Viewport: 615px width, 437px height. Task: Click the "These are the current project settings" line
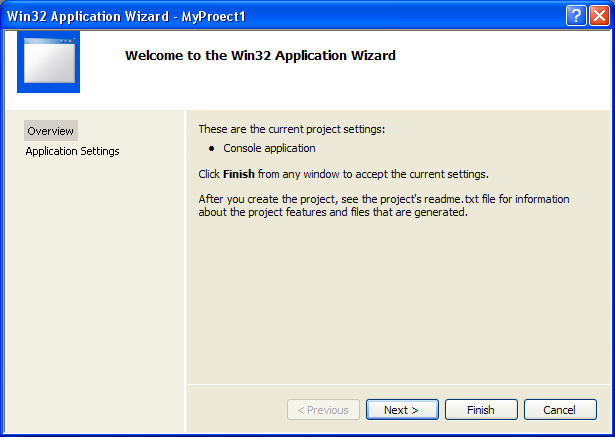pyautogui.click(x=291, y=129)
